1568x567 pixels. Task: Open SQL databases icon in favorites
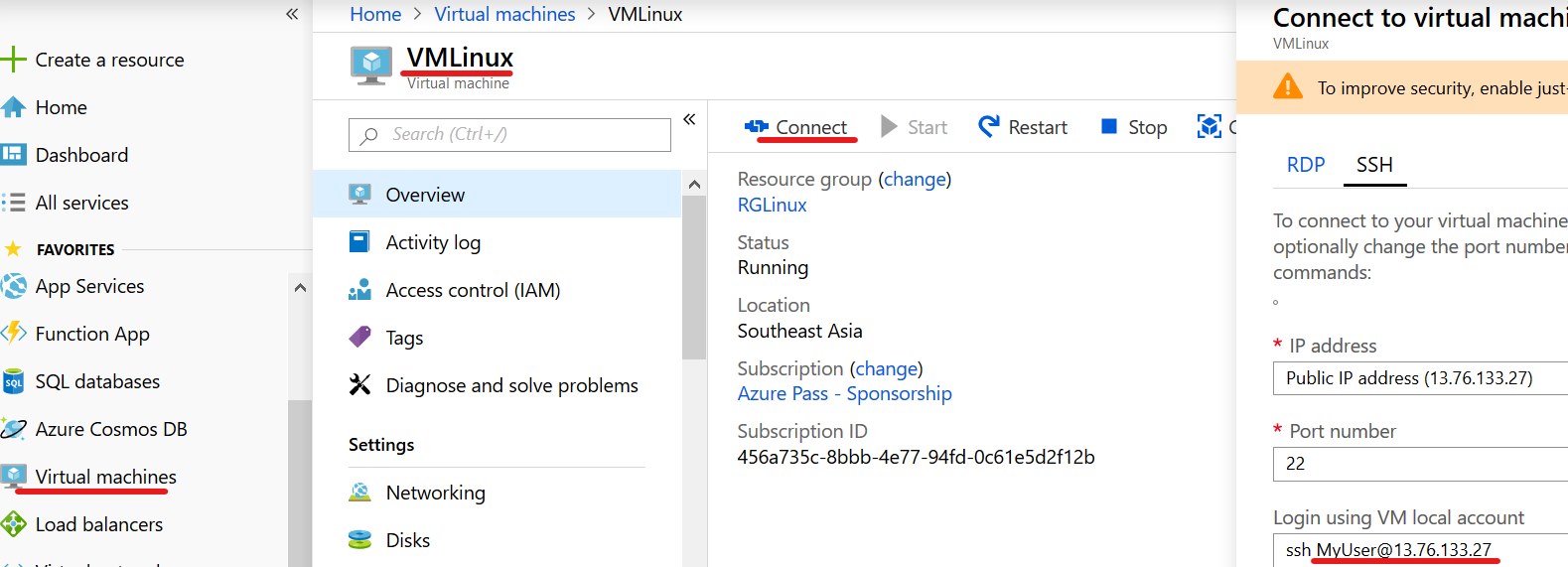pos(13,381)
